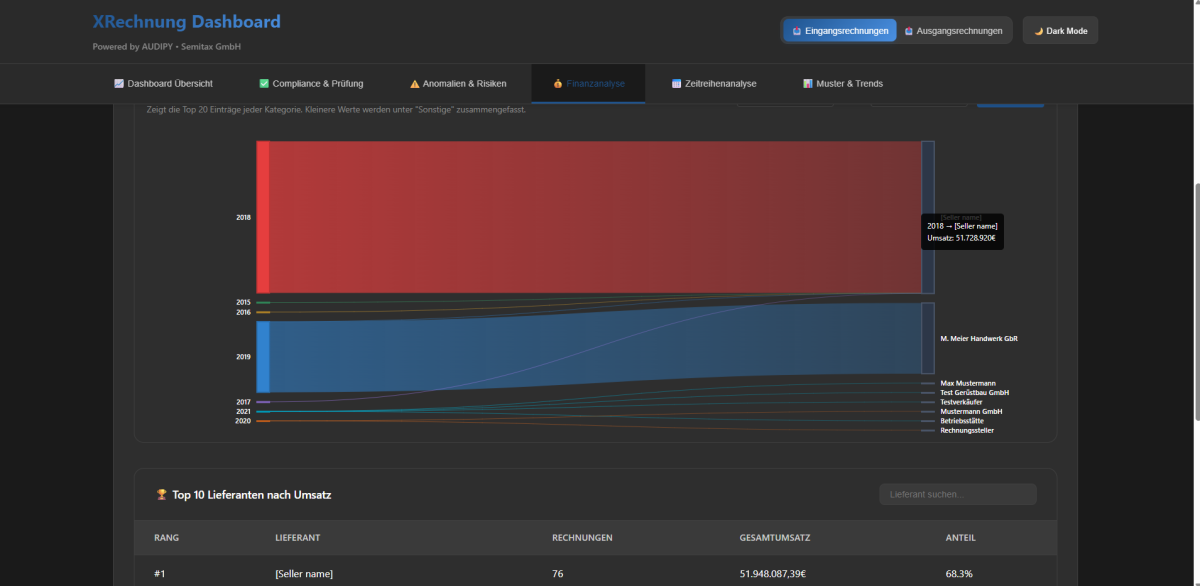Click the warning triangle icon for Anomalien & Risiken

(x=415, y=84)
